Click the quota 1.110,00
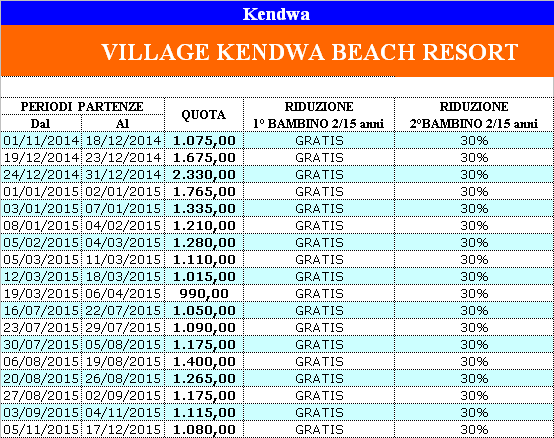 click(x=204, y=260)
